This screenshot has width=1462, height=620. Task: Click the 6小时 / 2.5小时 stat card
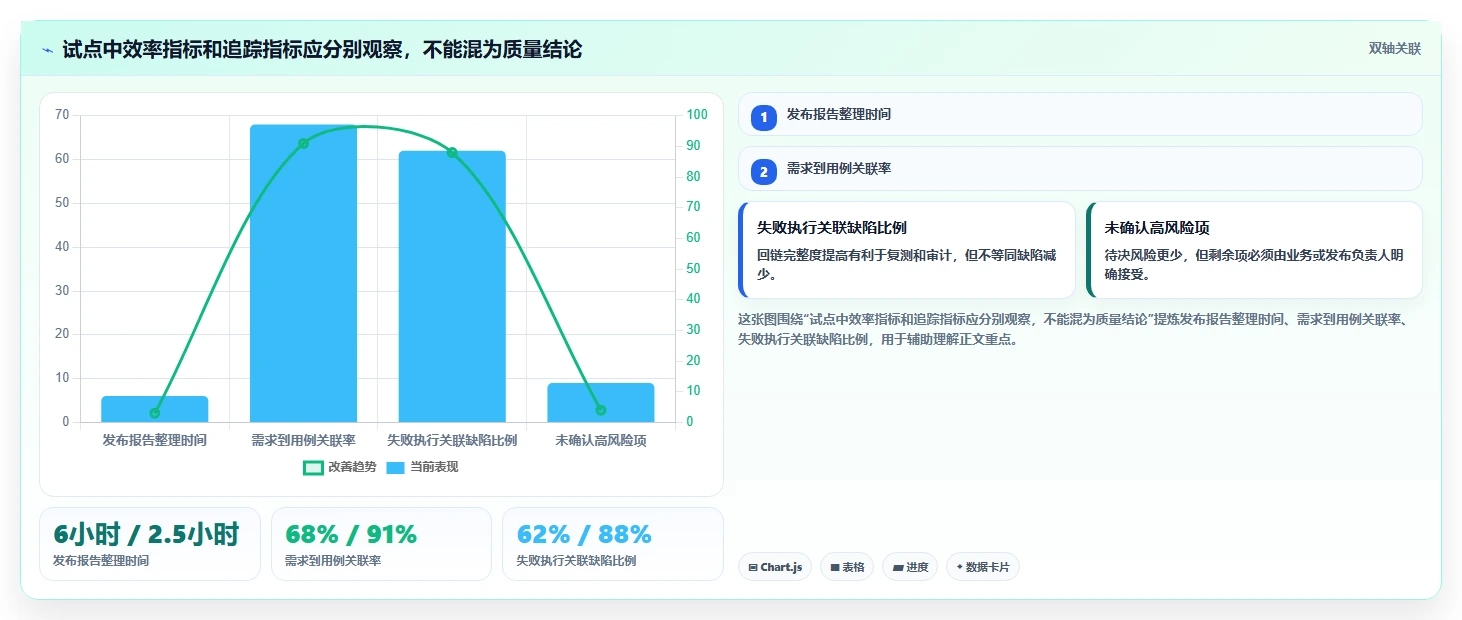(150, 544)
